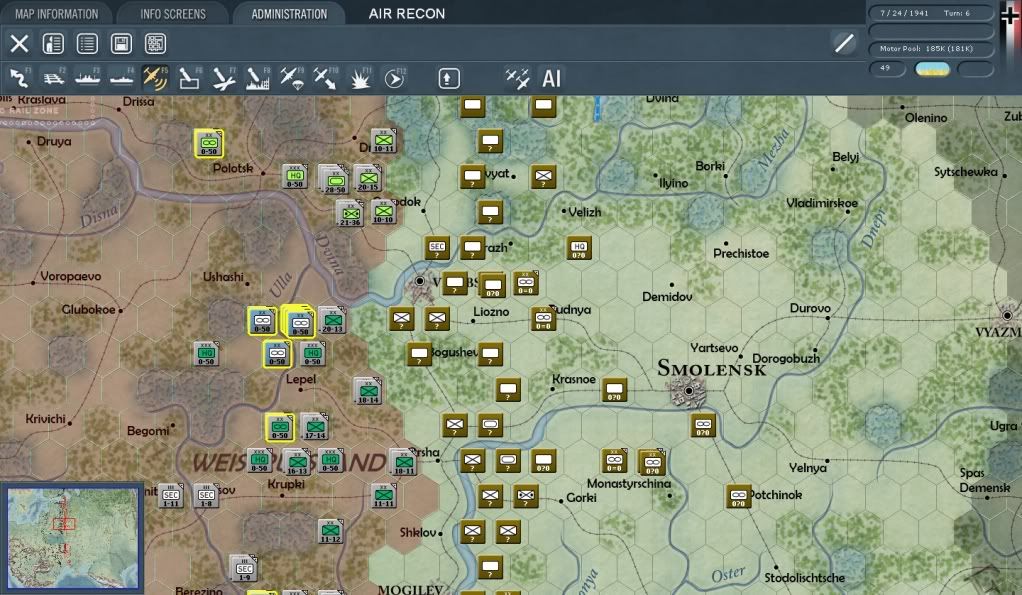Select the German unit marked 21-36
Image resolution: width=1022 pixels, height=595 pixels.
[x=350, y=213]
